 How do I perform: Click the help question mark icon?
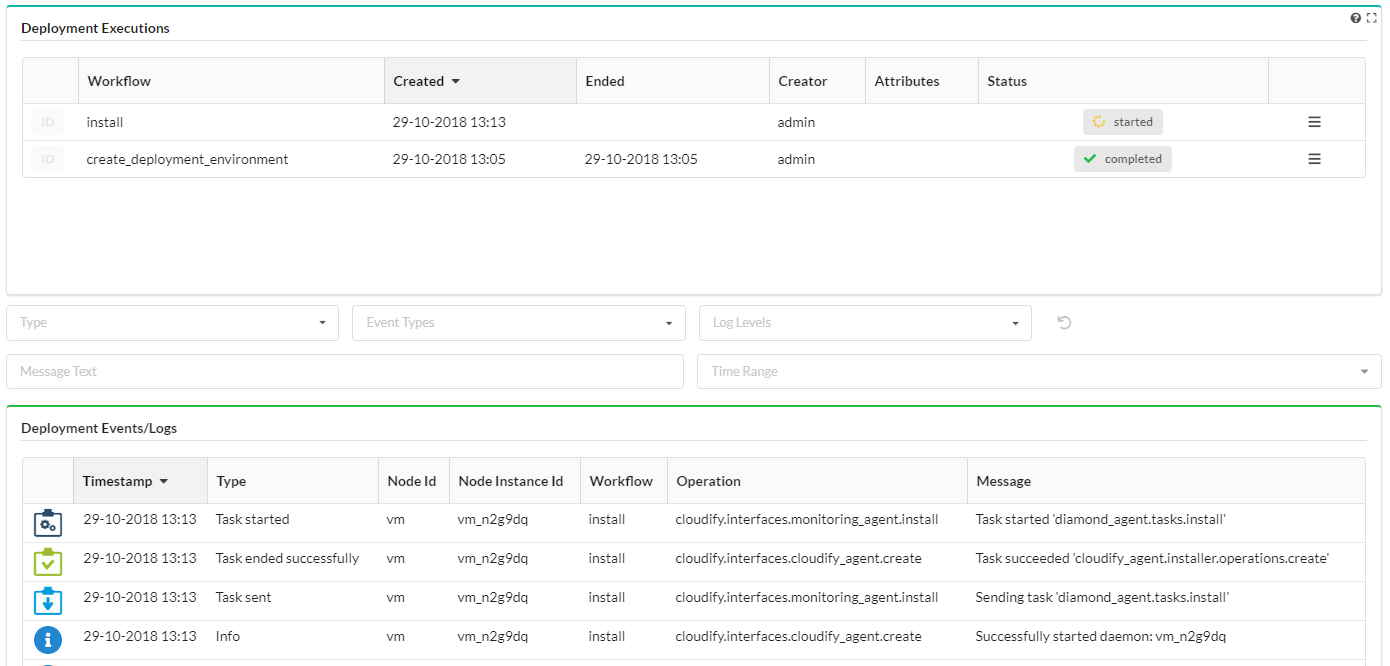click(1356, 18)
